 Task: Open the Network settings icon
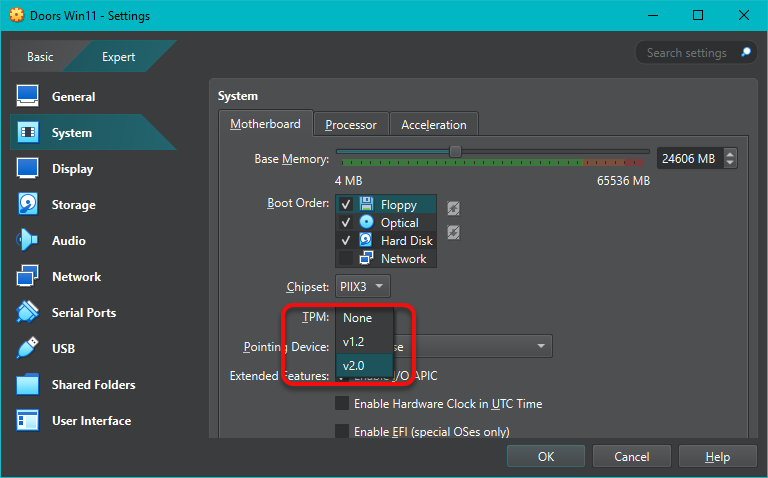pyautogui.click(x=28, y=277)
